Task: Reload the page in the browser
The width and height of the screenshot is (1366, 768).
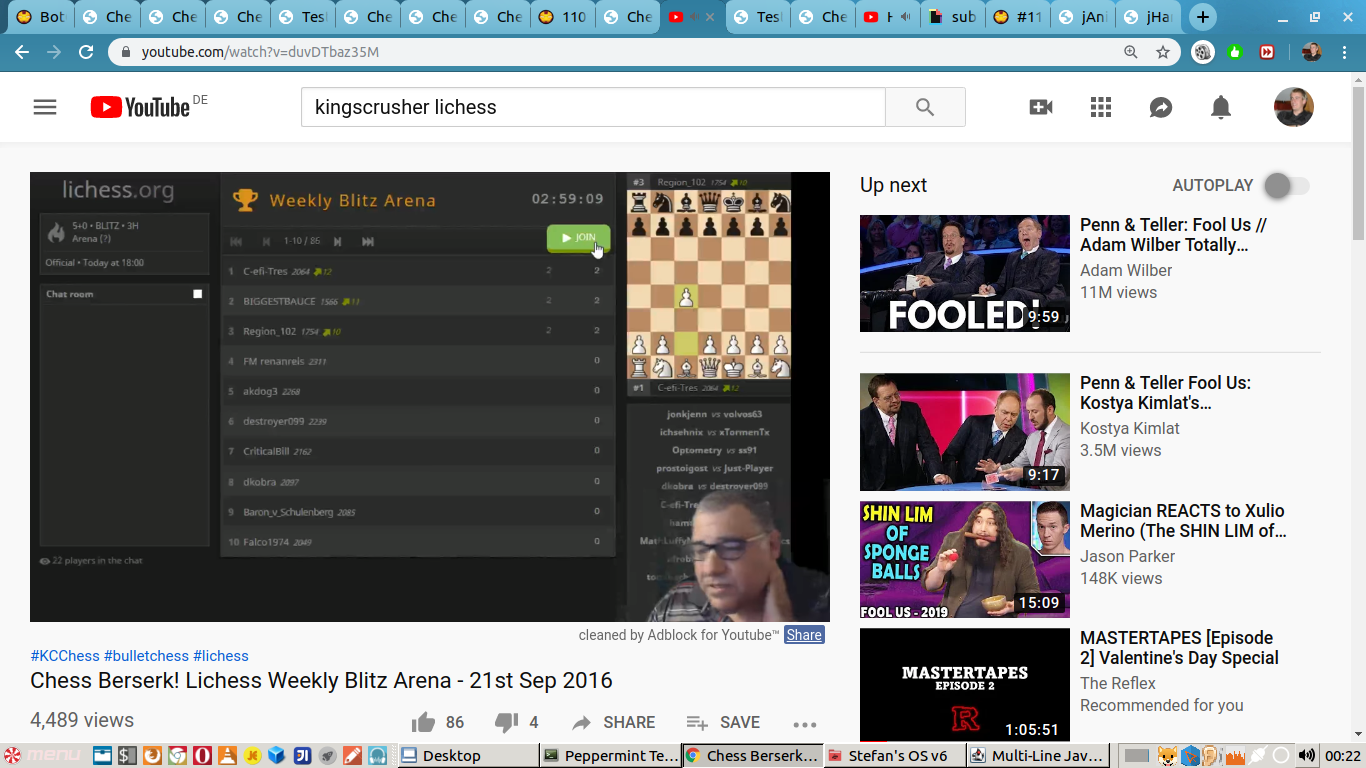Action: pos(86,52)
